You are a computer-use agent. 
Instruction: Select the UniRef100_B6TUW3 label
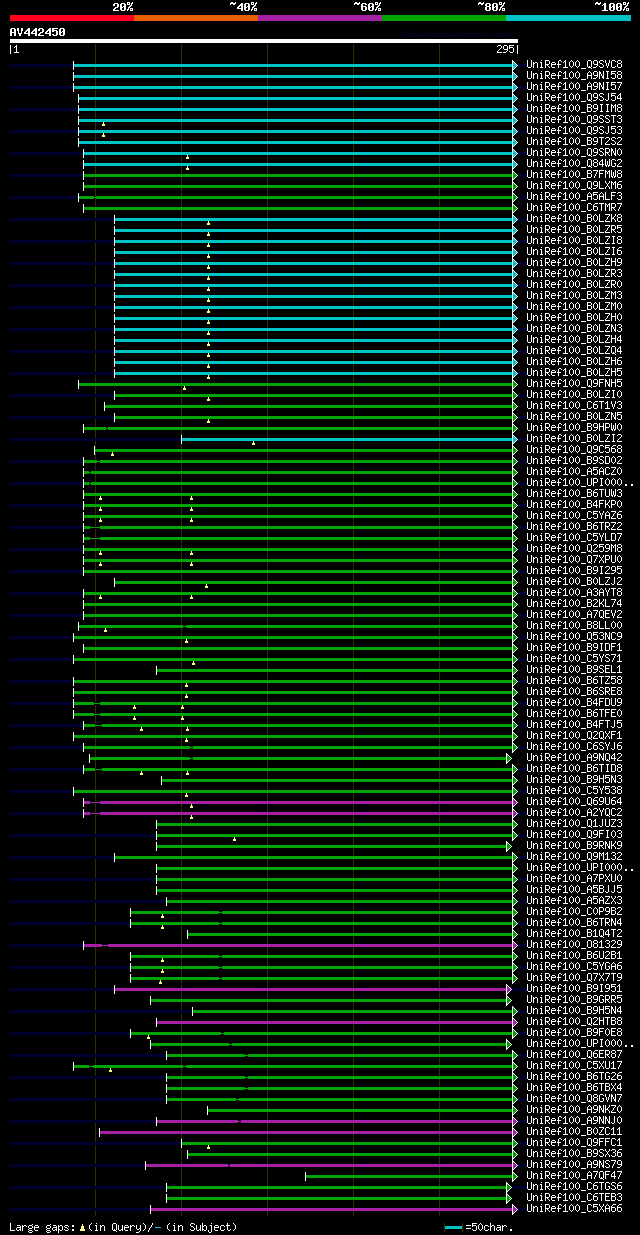pos(574,493)
